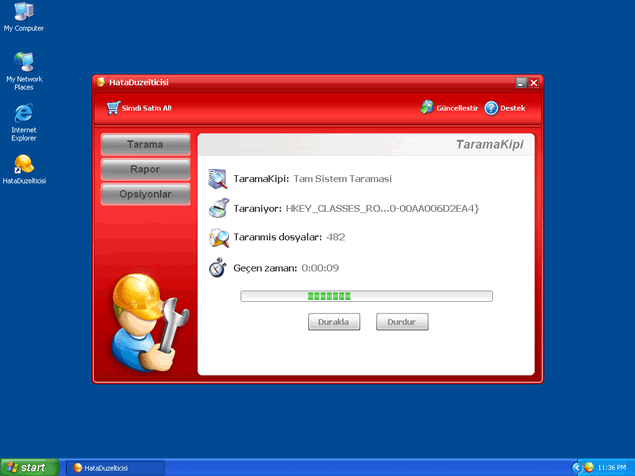The width and height of the screenshot is (635, 476).
Task: Stop the scan with Durdur
Action: (402, 322)
